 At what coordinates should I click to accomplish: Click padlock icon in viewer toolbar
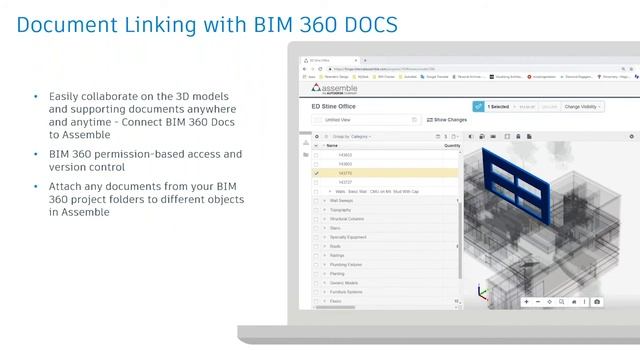(x=518, y=136)
